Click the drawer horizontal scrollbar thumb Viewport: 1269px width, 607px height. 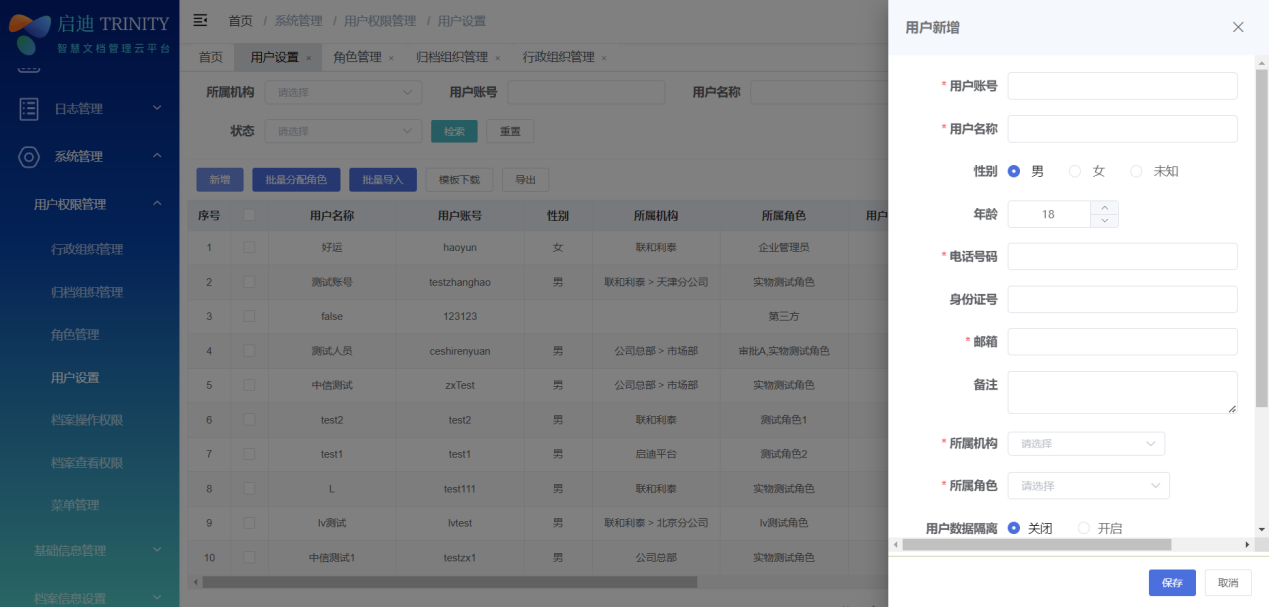pos(1036,545)
